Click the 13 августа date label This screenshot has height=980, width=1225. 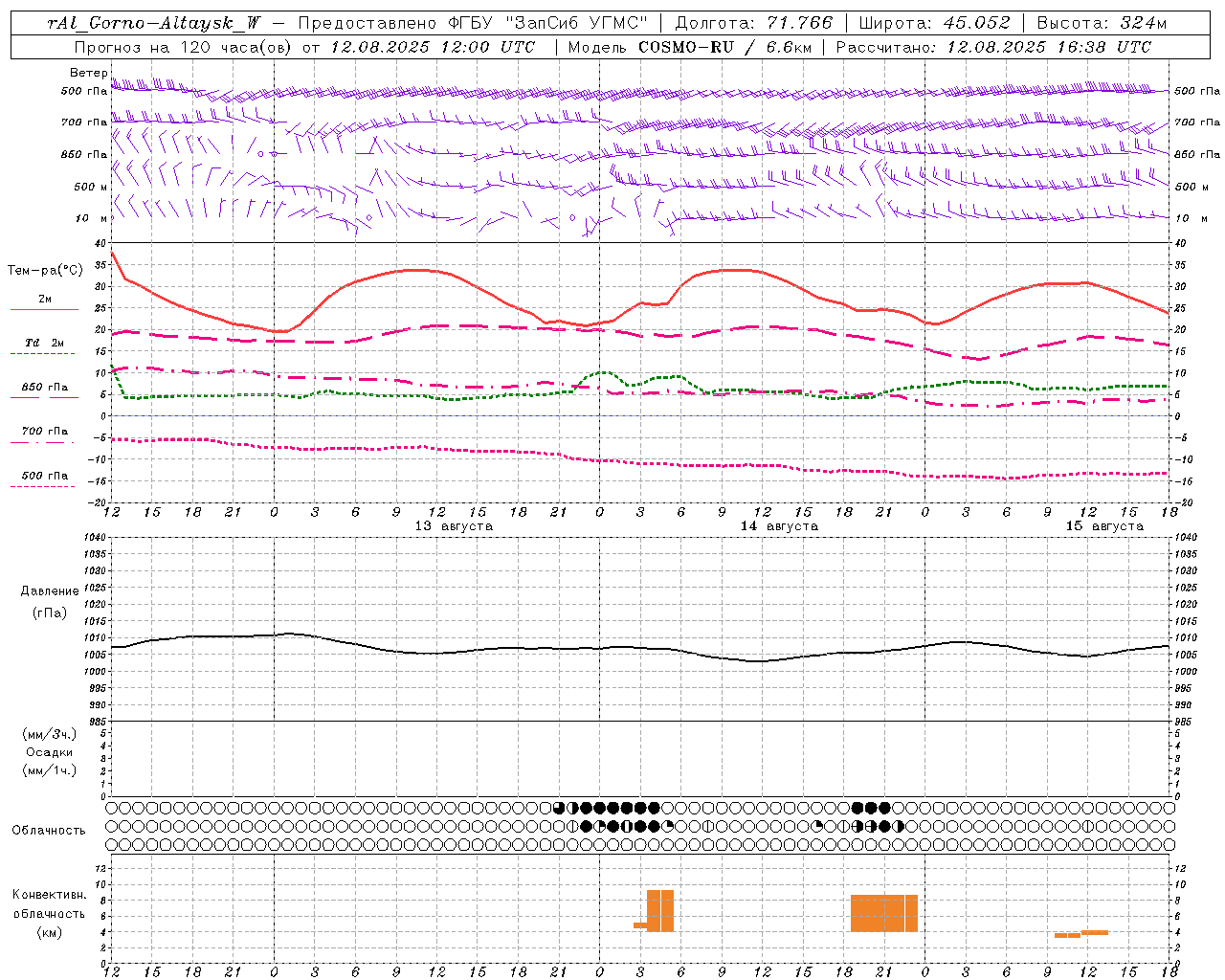pos(454,526)
